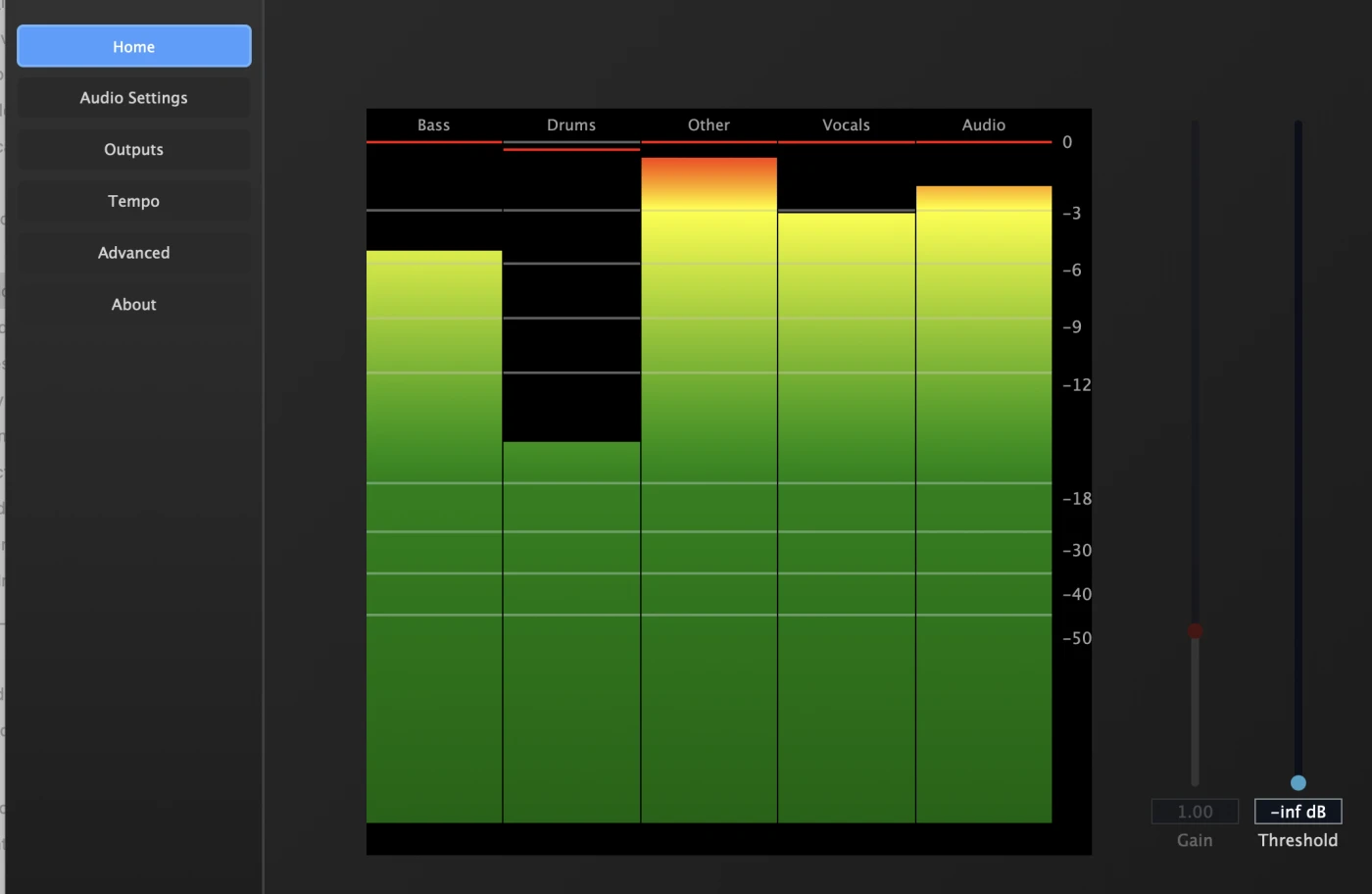
Task: Click the Threshold -inf dB value box
Action: coord(1298,812)
